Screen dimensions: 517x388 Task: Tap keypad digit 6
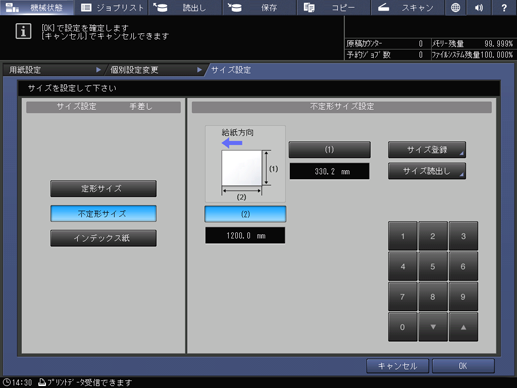[x=463, y=266]
